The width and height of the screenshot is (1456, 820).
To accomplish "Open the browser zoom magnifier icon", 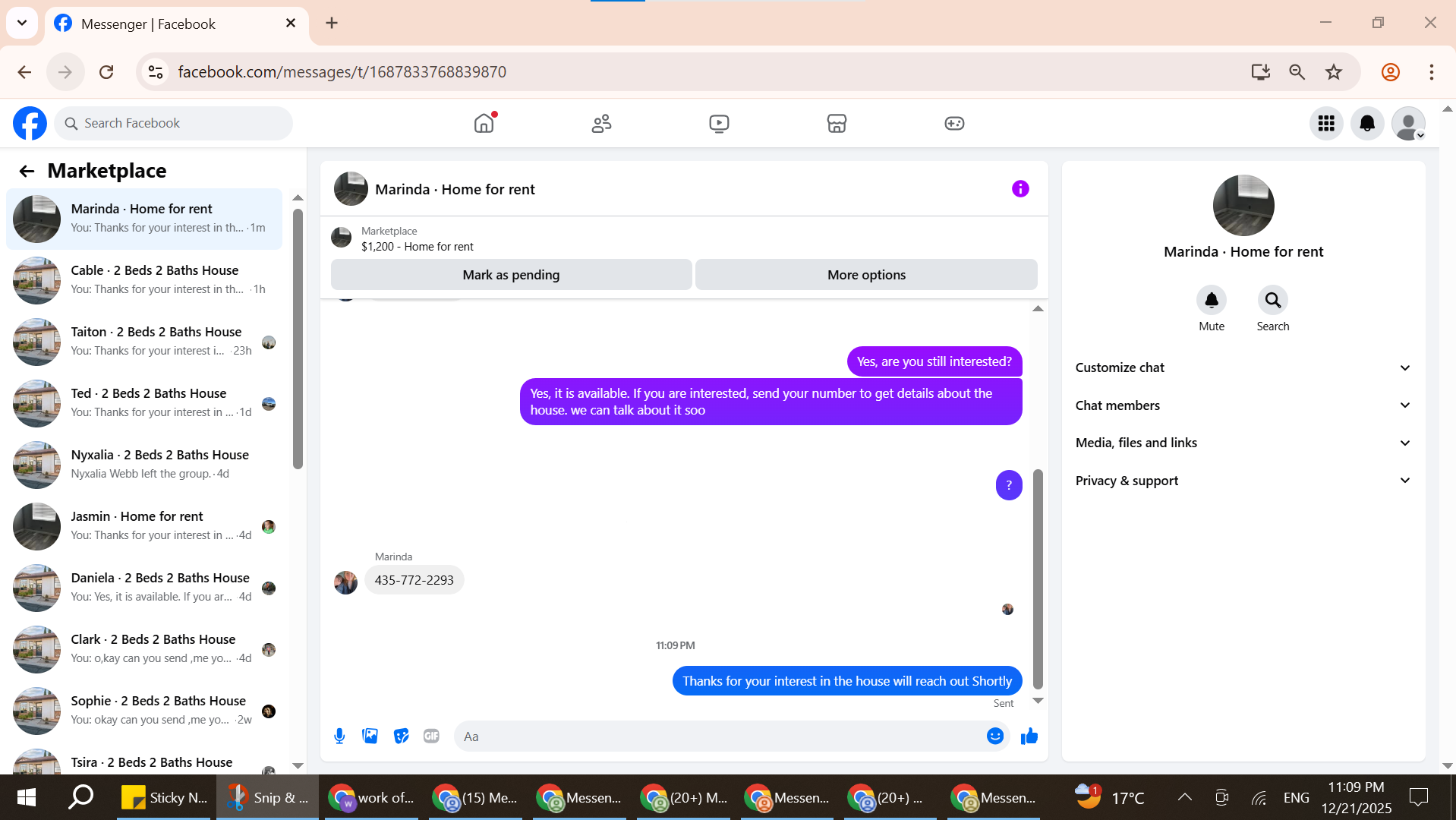I will click(x=1297, y=72).
